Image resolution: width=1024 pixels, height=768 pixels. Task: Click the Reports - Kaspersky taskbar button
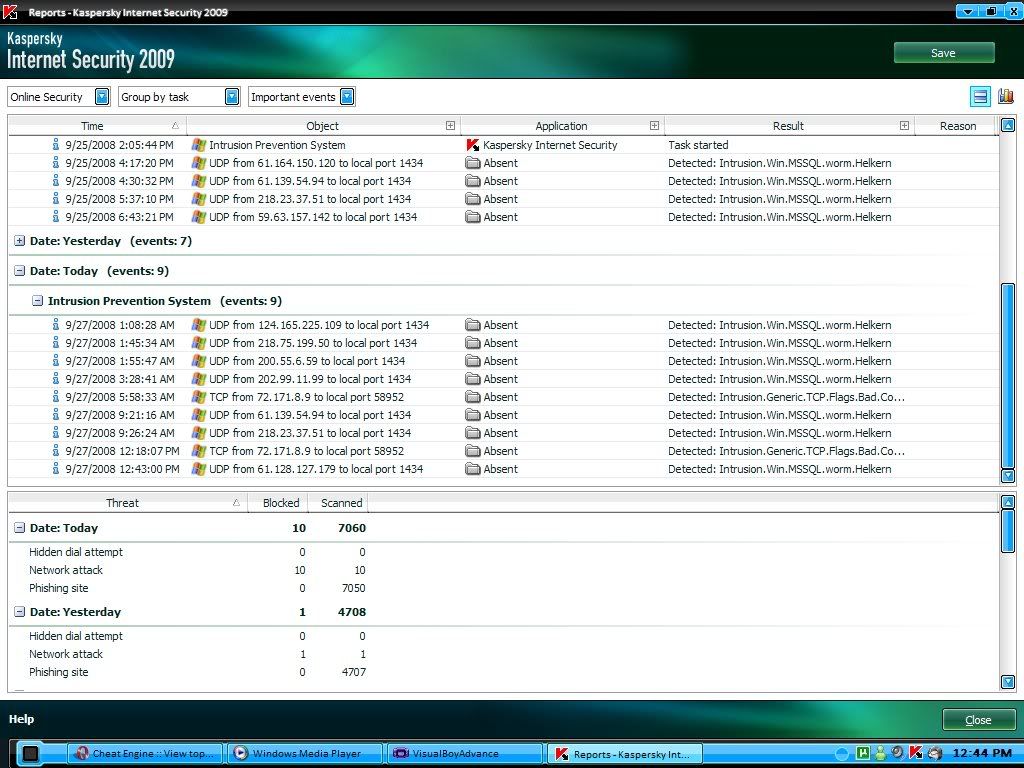[x=625, y=754]
